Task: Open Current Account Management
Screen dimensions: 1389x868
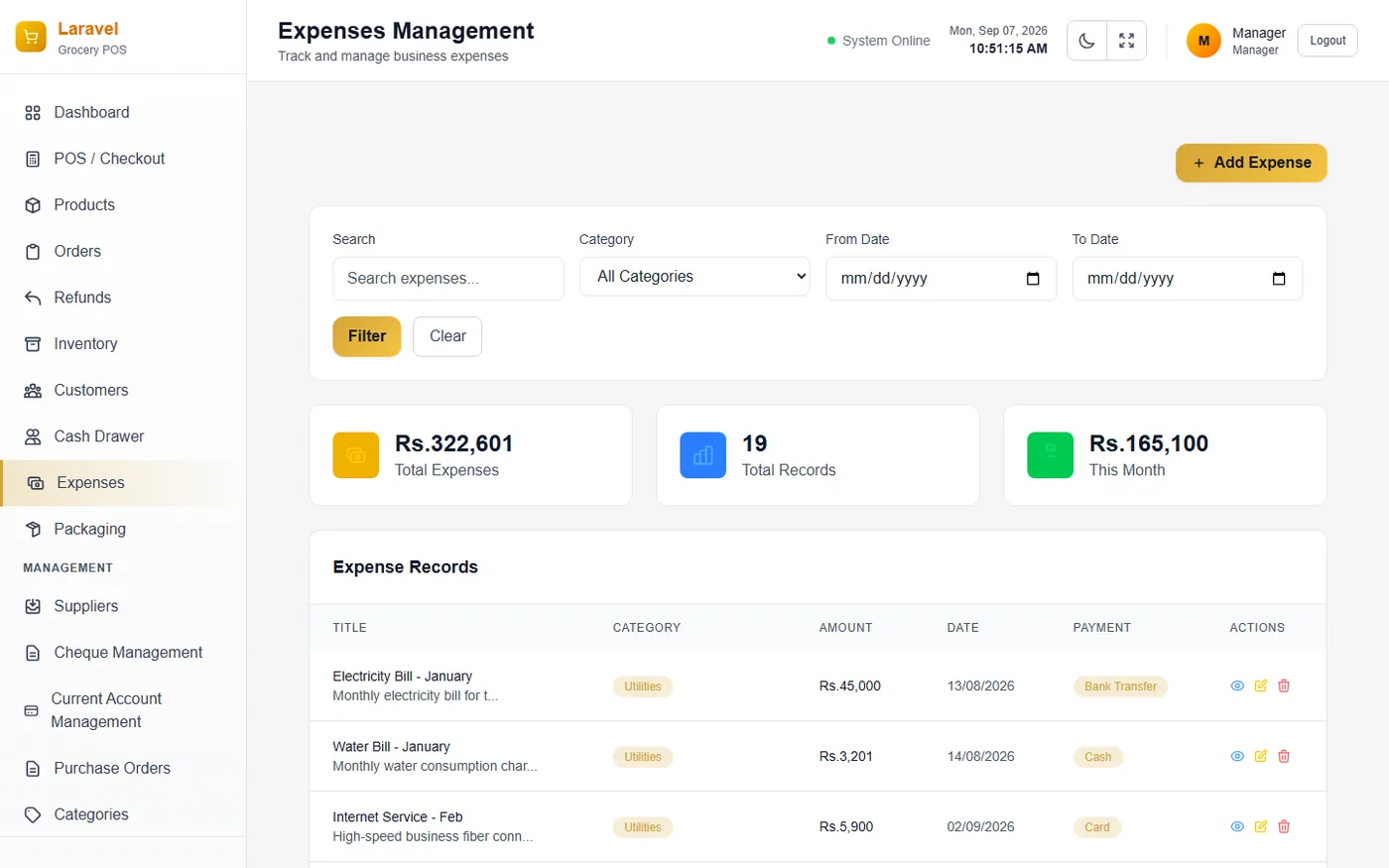Action: (123, 710)
